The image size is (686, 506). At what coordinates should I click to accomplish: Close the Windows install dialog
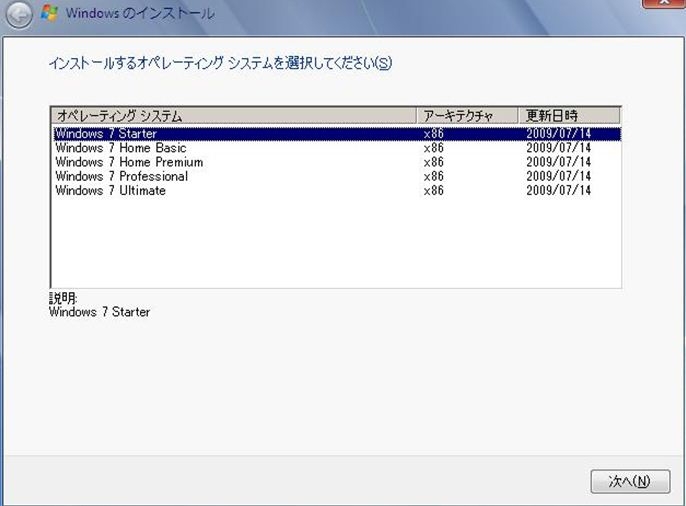(663, 3)
